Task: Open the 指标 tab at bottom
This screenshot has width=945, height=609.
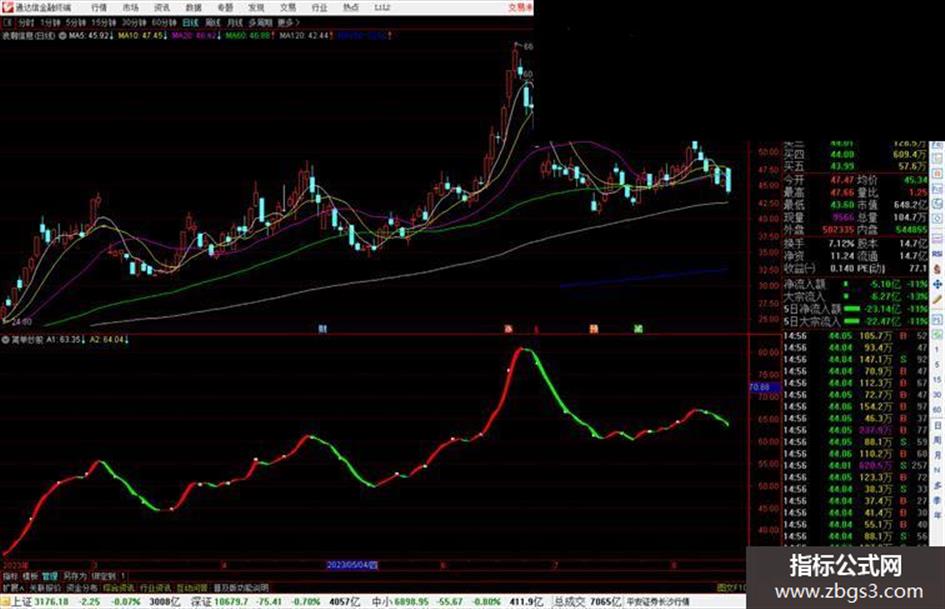Action: (10, 576)
